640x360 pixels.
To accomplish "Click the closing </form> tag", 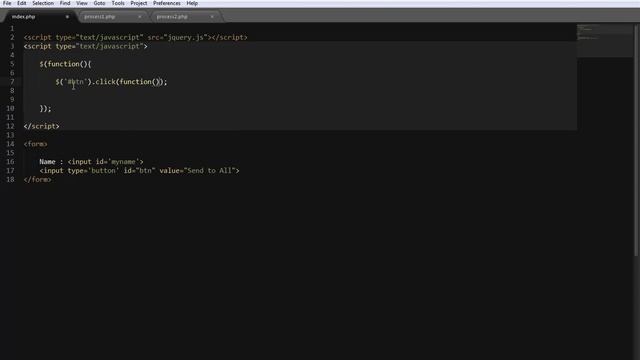I will (37, 180).
